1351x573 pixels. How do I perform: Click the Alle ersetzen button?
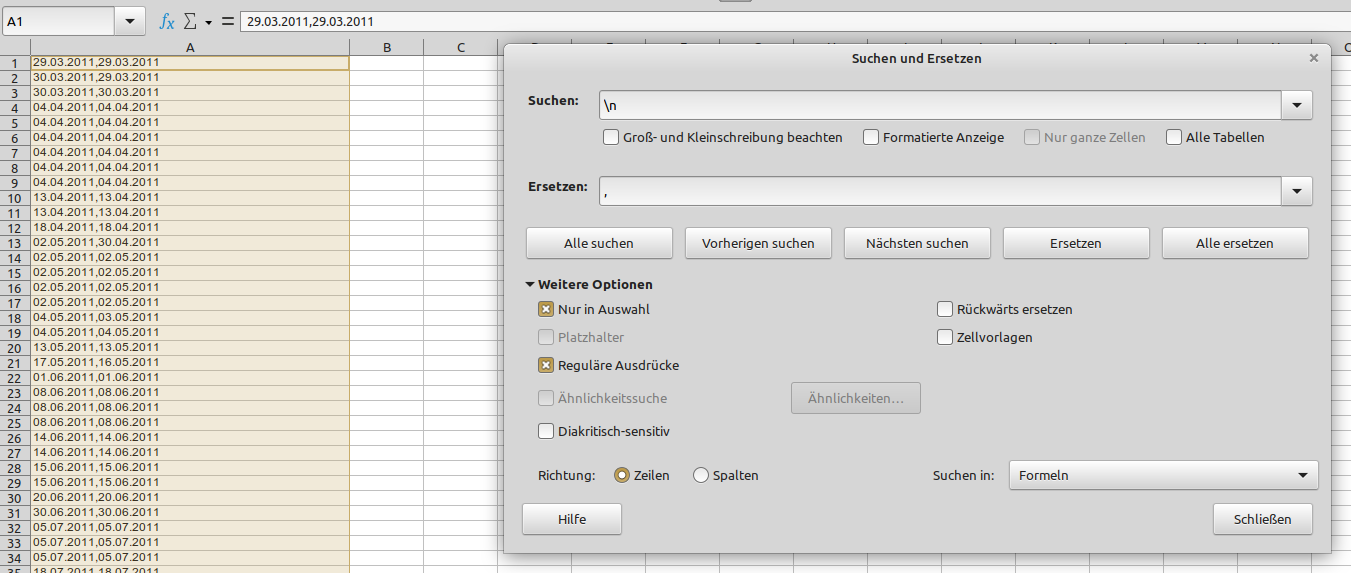(x=1234, y=243)
